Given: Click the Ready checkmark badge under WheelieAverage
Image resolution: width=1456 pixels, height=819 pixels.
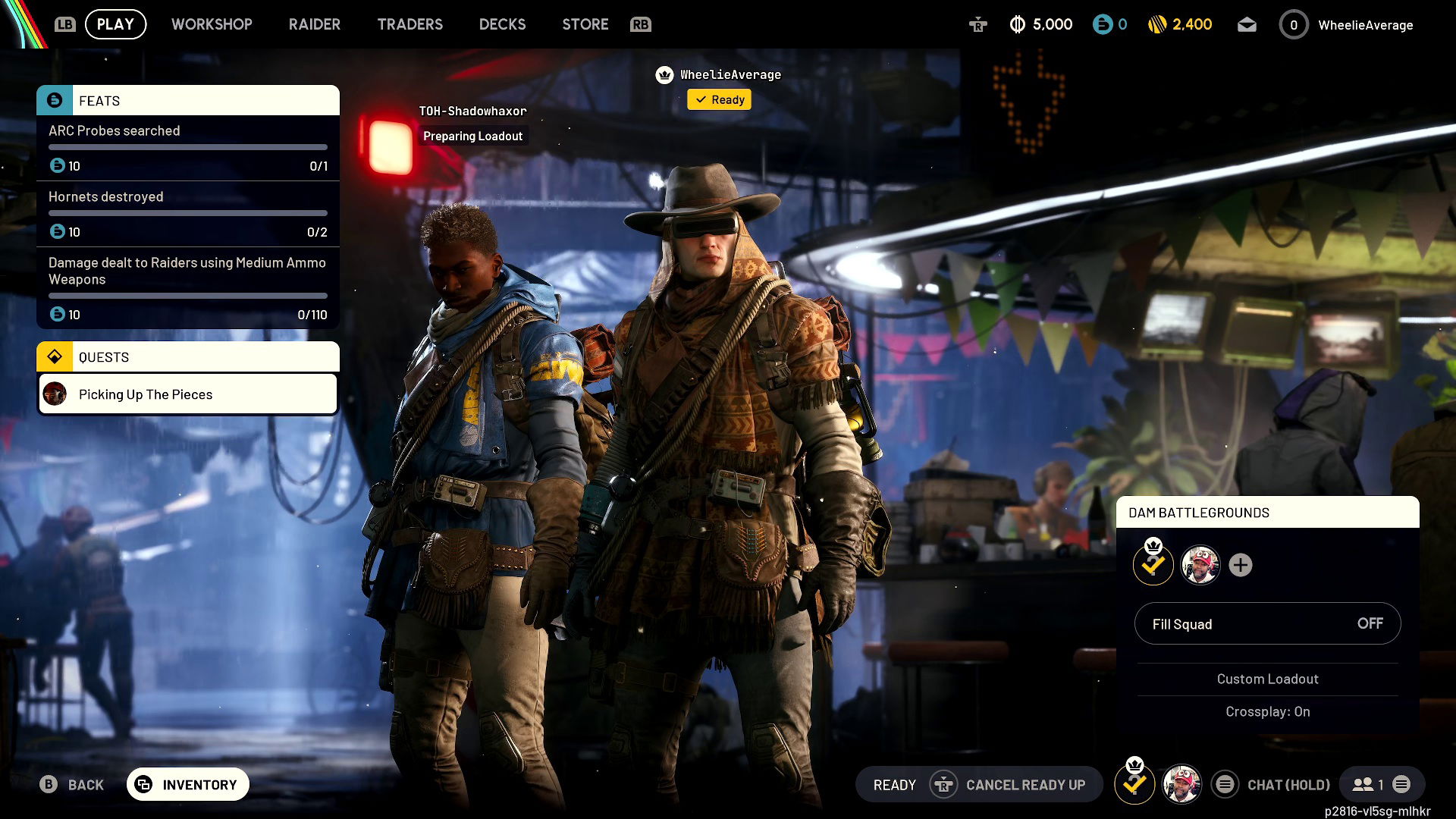Looking at the screenshot, I should (x=718, y=99).
